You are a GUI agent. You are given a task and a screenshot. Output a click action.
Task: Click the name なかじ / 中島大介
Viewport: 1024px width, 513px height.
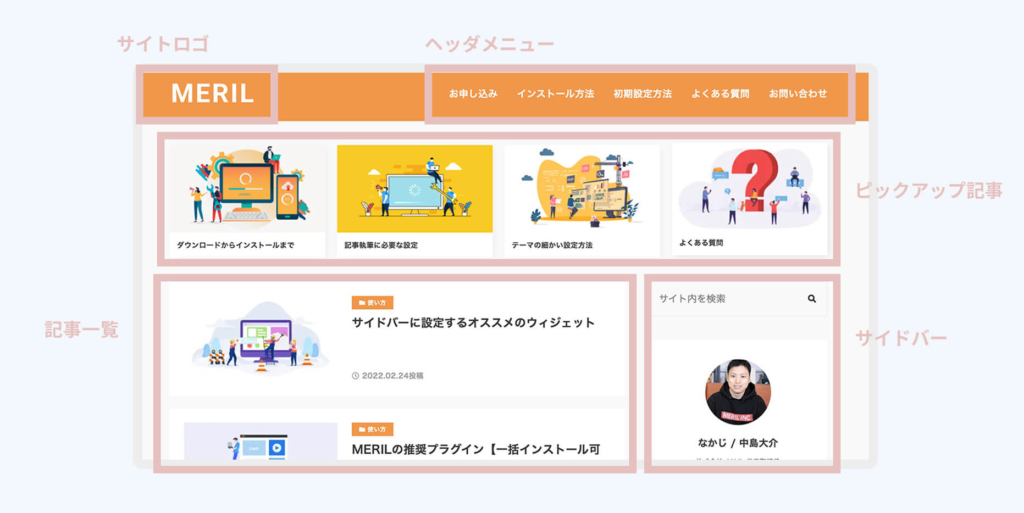tap(738, 443)
